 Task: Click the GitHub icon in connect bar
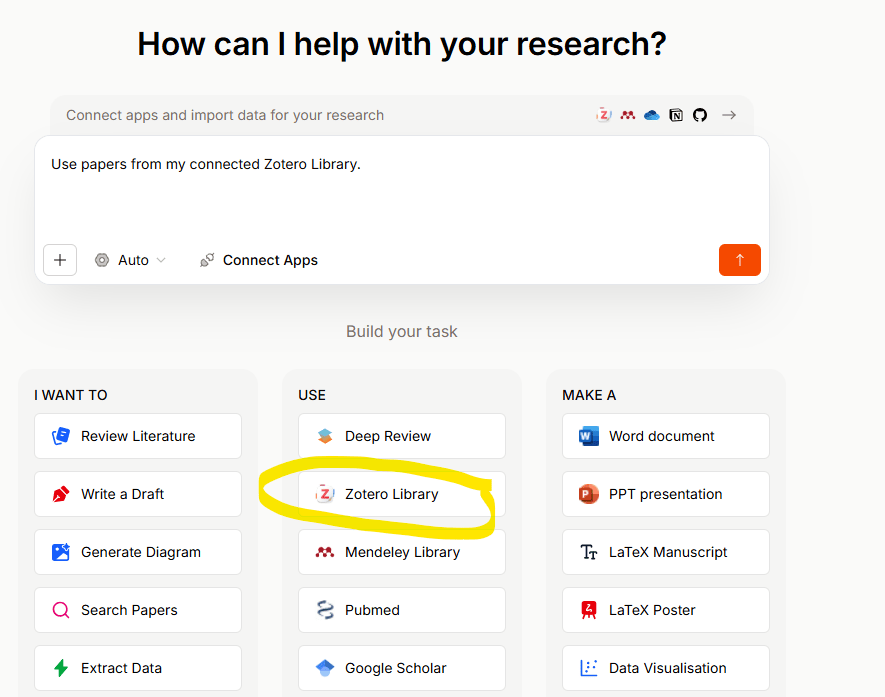click(x=700, y=115)
